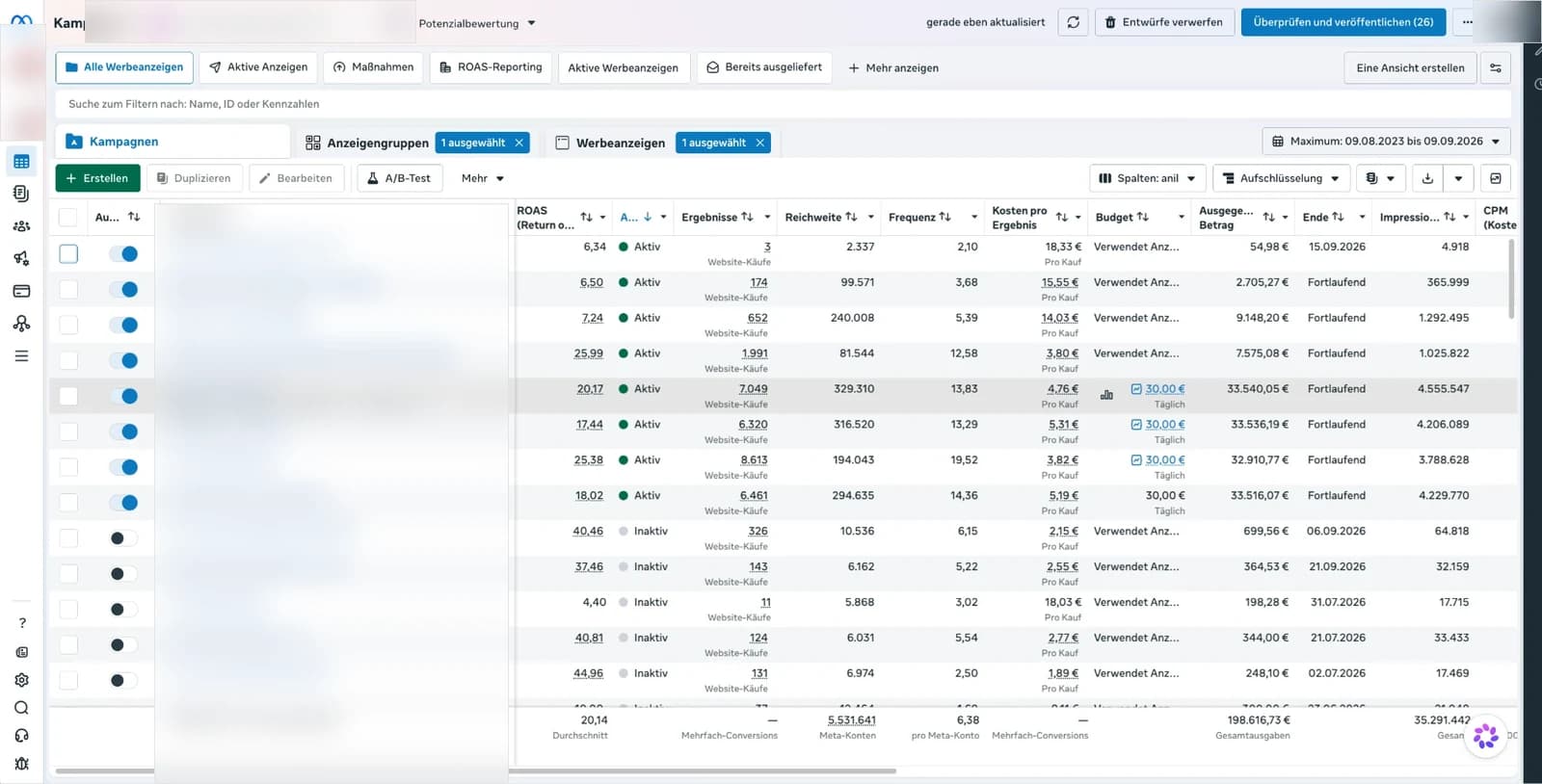The width and height of the screenshot is (1542, 784).
Task: Click the horizontal scrollbar under the table
Action: tap(476, 771)
